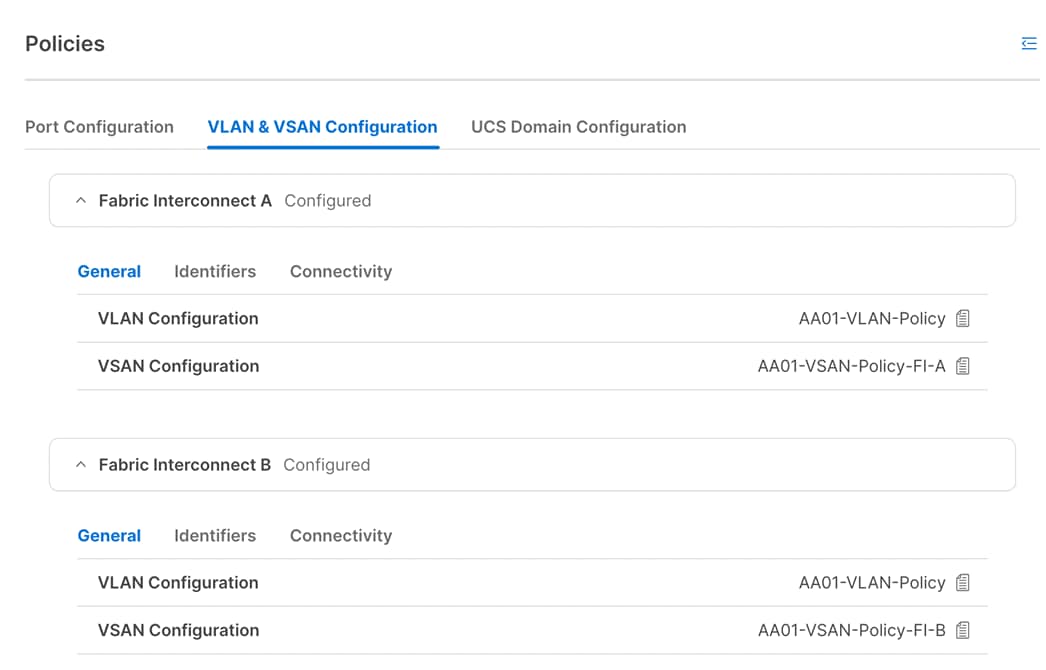Open Identifiers for Fabric Interconnect B
The height and width of the screenshot is (670, 1046).
coord(214,535)
